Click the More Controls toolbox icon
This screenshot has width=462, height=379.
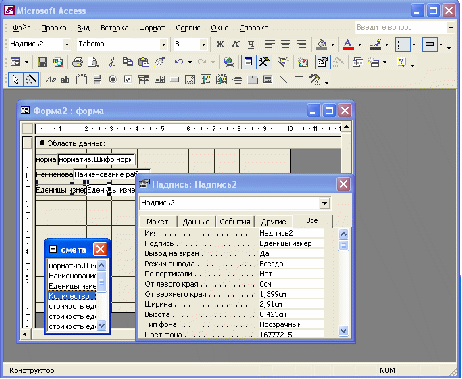click(314, 80)
